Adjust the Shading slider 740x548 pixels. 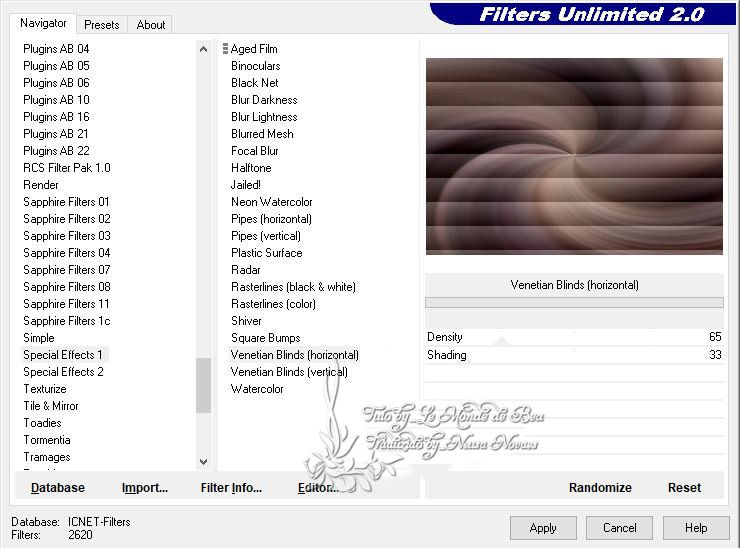(x=574, y=355)
